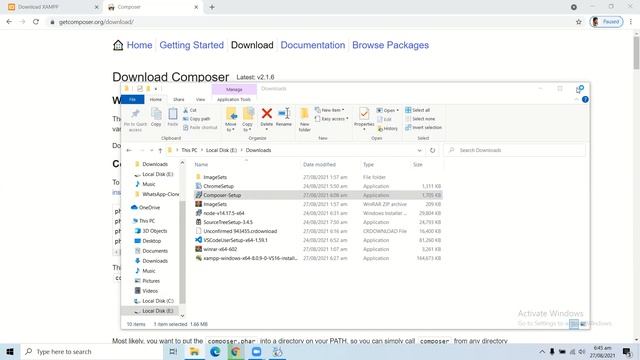This screenshot has height=360, width=640.
Task: Open 3D Objects in navigation pane
Action: [151, 231]
